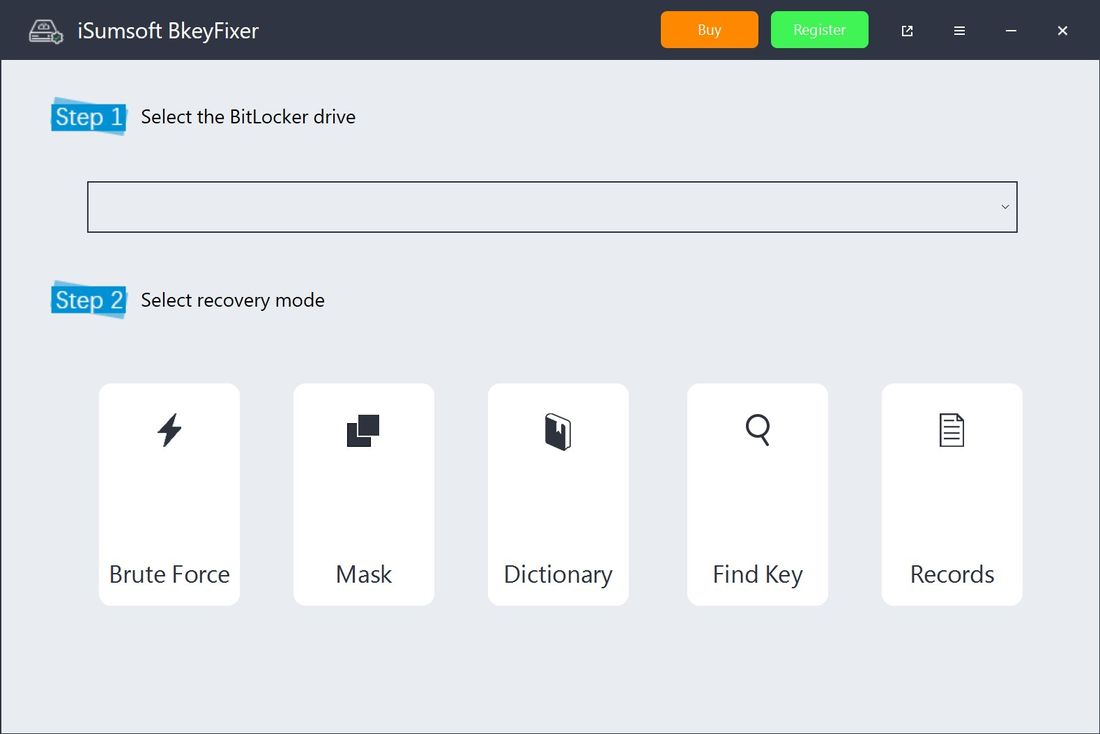This screenshot has width=1100, height=734.
Task: Expand the BitLocker drive dropdown
Action: 552,206
